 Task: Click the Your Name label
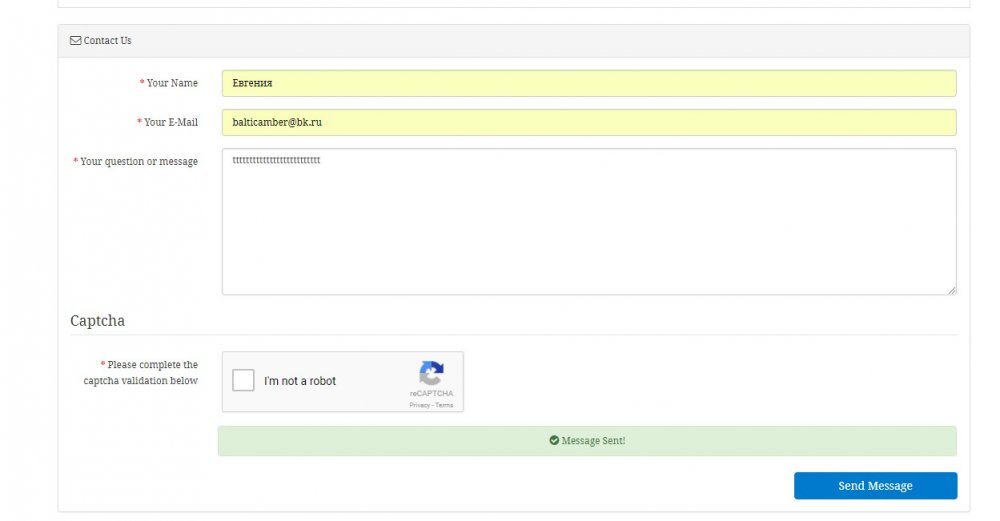click(x=172, y=83)
